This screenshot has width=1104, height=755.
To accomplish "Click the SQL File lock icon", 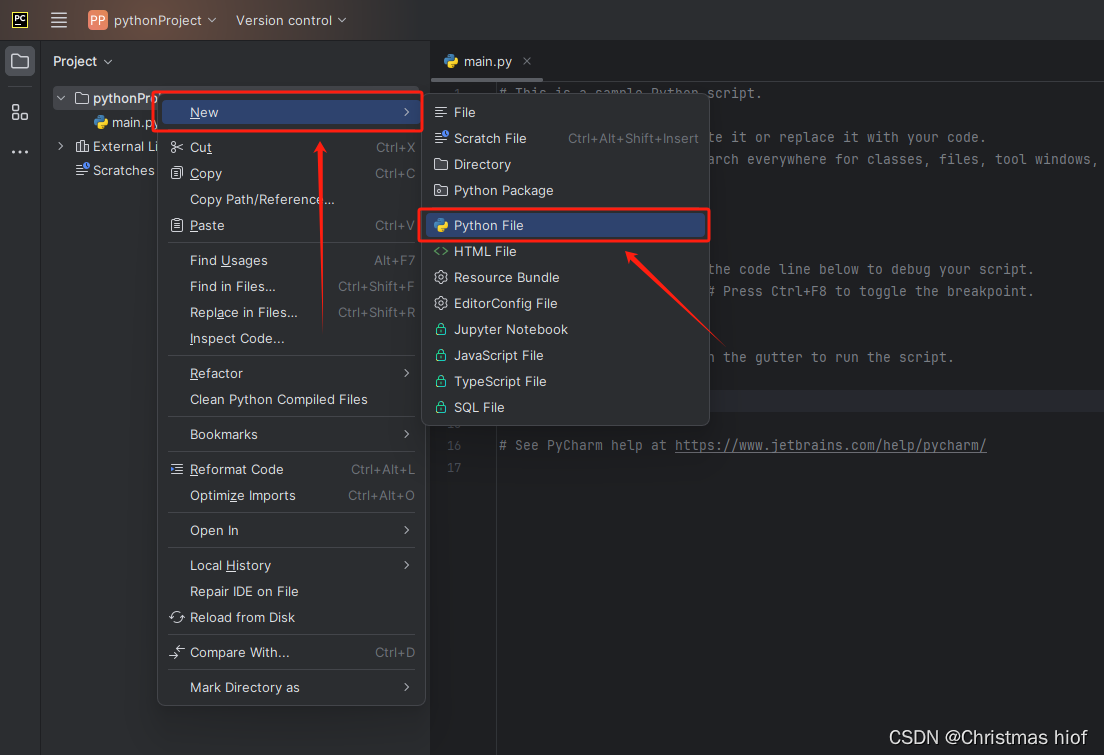I will 441,407.
